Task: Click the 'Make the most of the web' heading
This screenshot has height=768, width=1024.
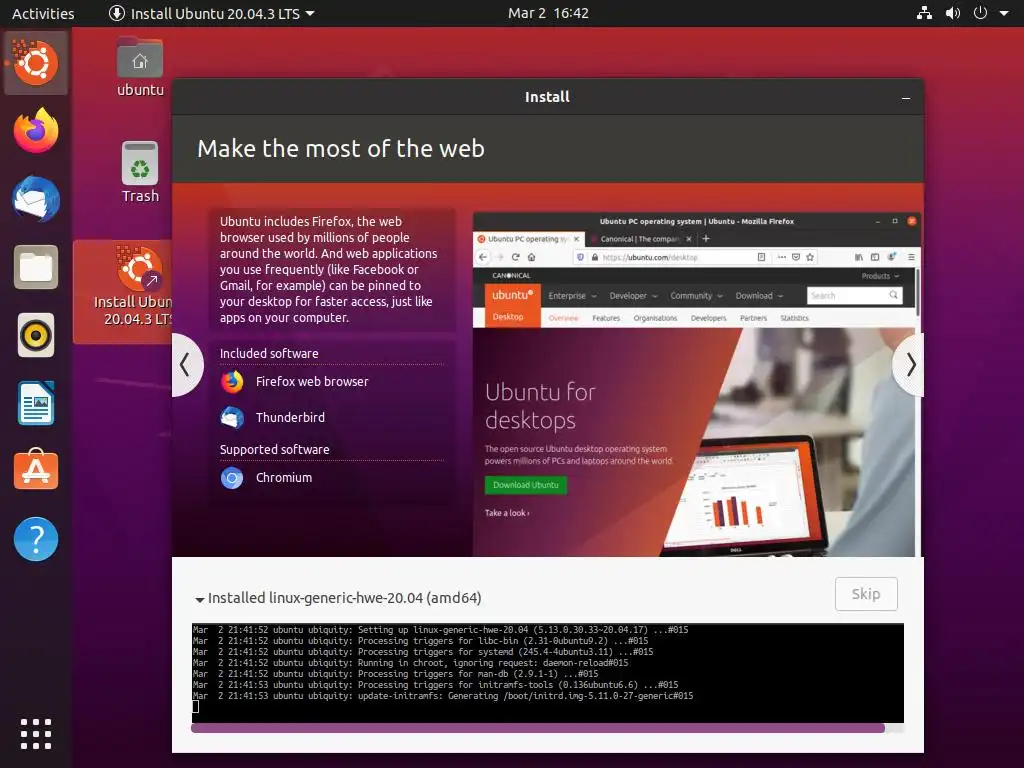Action: (341, 149)
